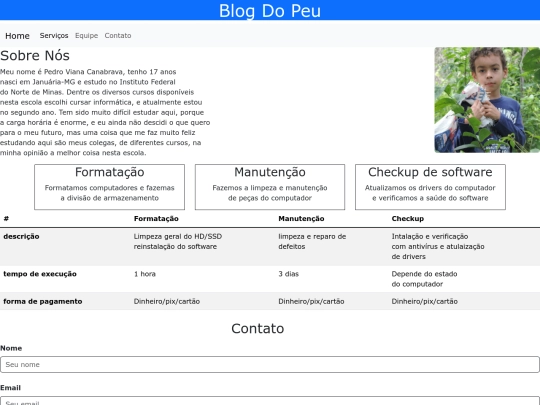Click 'Depende do estado do computador' cell
540x405 pixels.
point(424,279)
